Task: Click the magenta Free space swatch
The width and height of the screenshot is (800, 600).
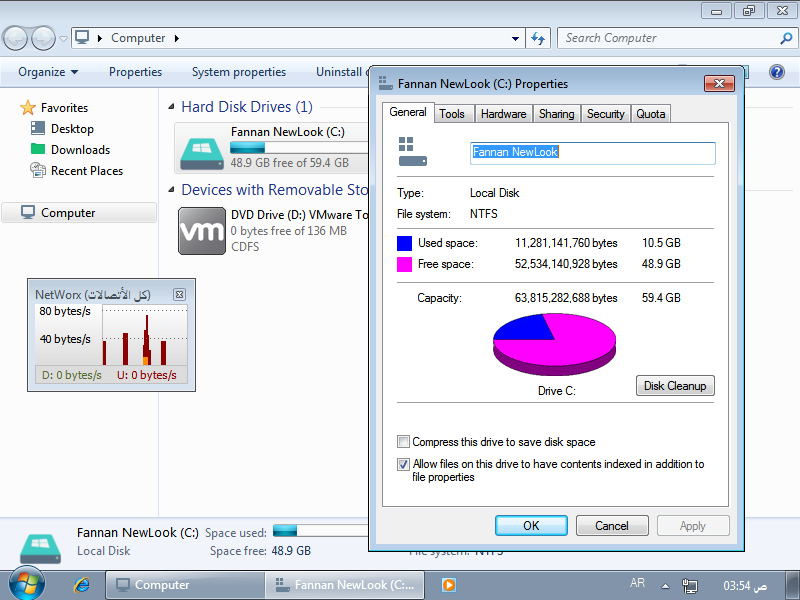Action: 404,264
